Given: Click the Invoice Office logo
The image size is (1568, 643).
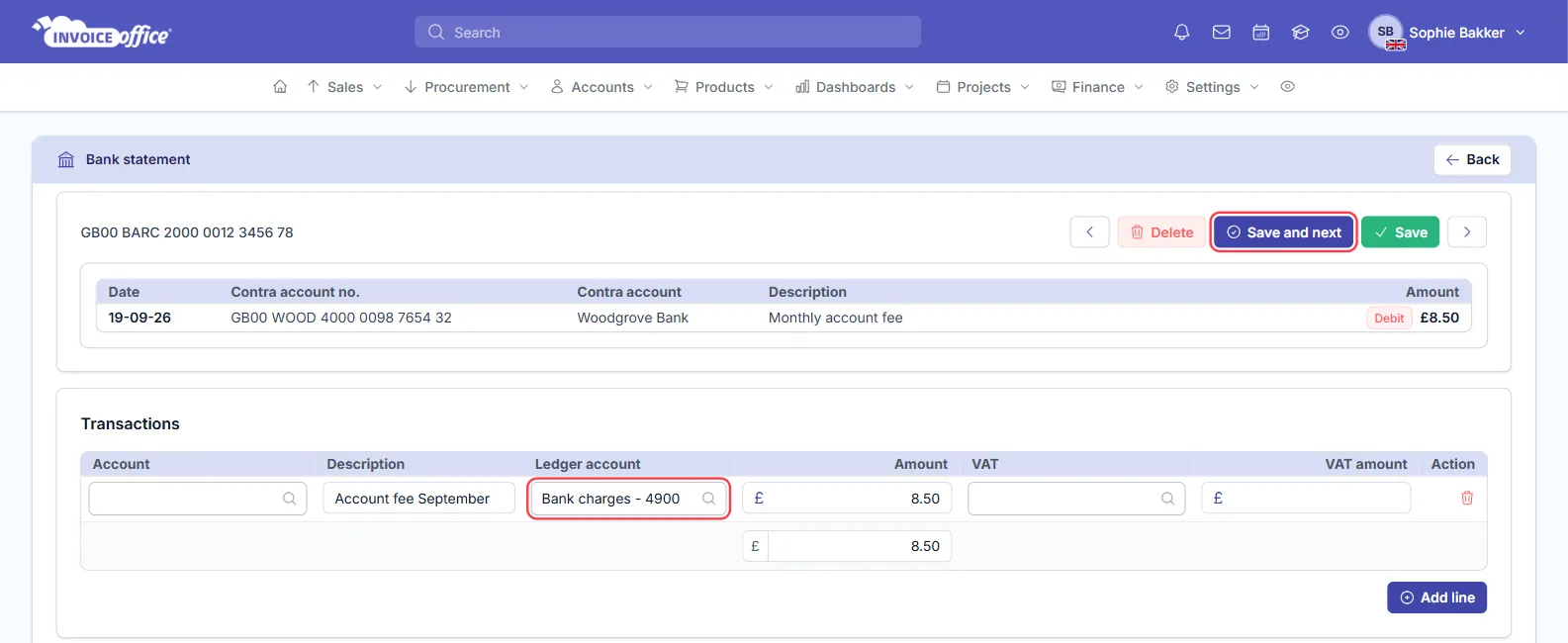Looking at the screenshot, I should pyautogui.click(x=102, y=33).
